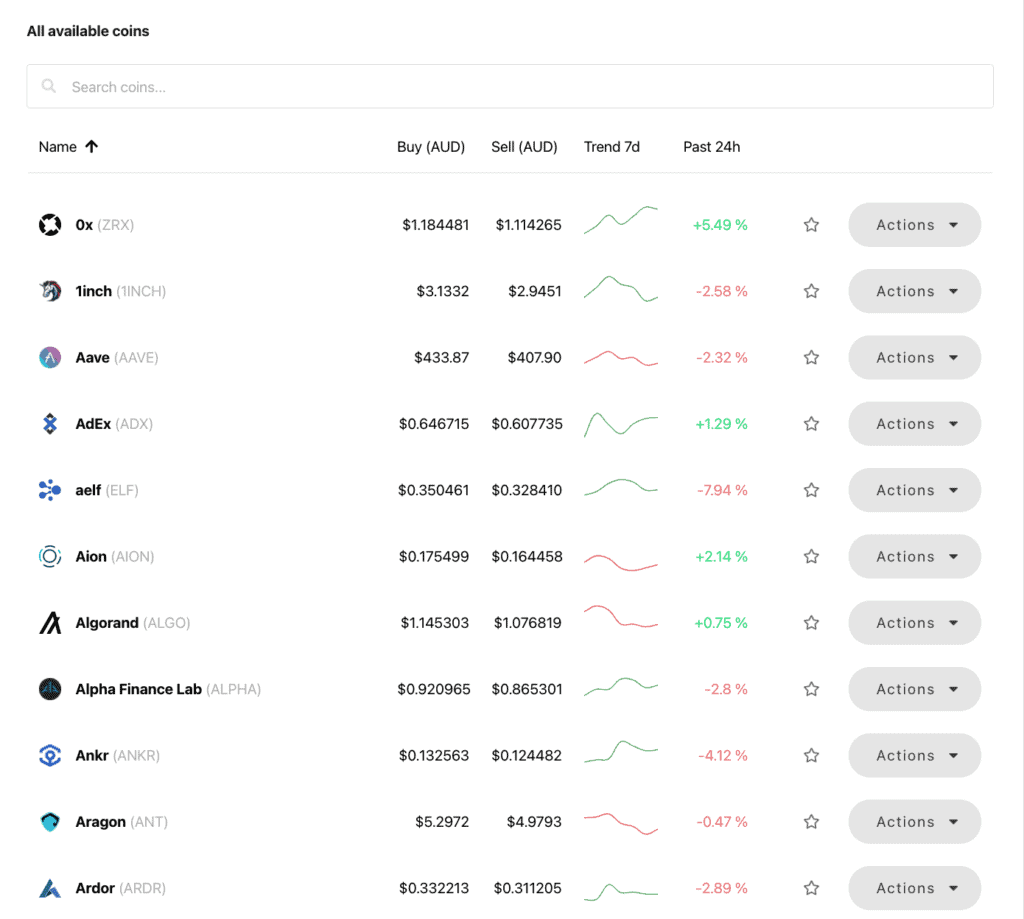
Task: Click the Ardor coin name
Action: [x=95, y=888]
